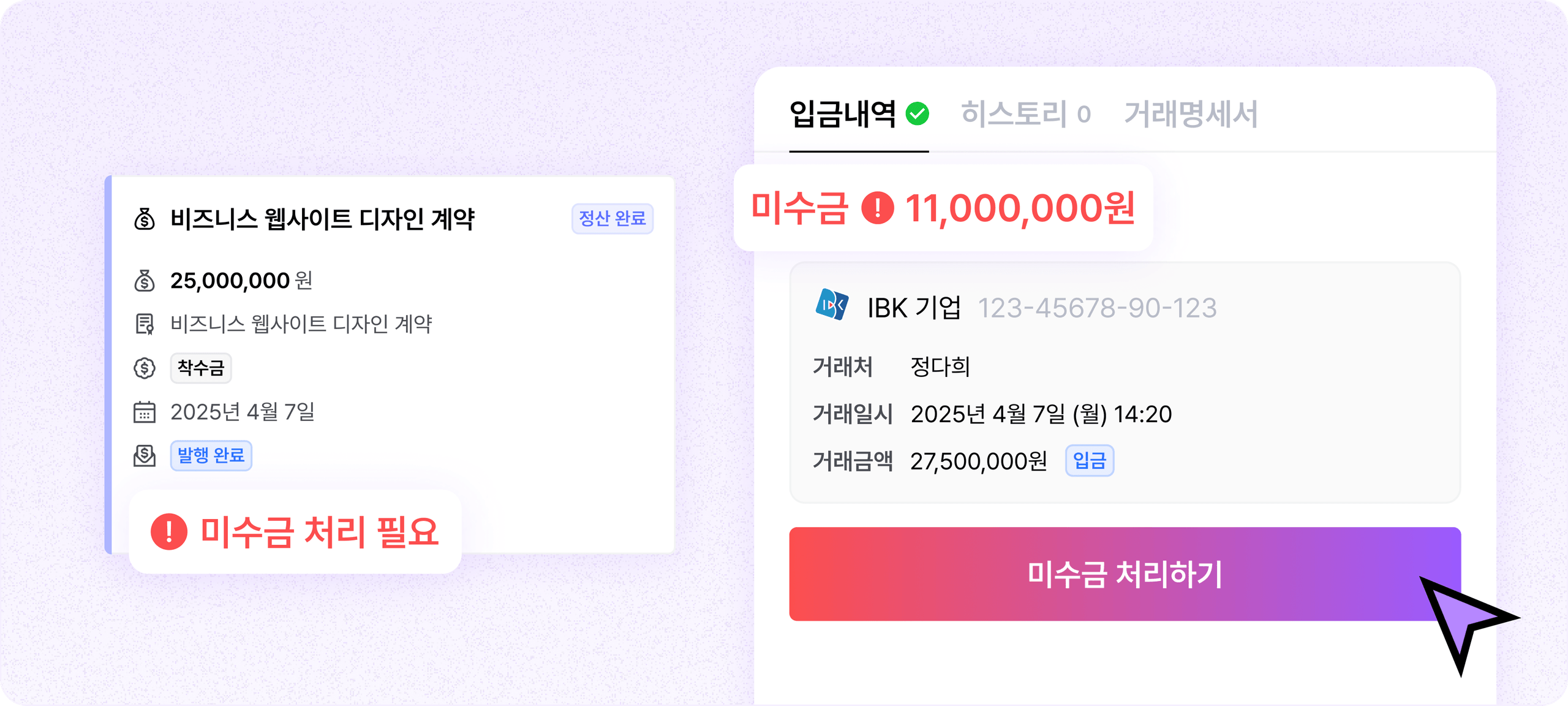
Task: Click the 입금 tag next to 27,500,000원
Action: [x=1090, y=461]
